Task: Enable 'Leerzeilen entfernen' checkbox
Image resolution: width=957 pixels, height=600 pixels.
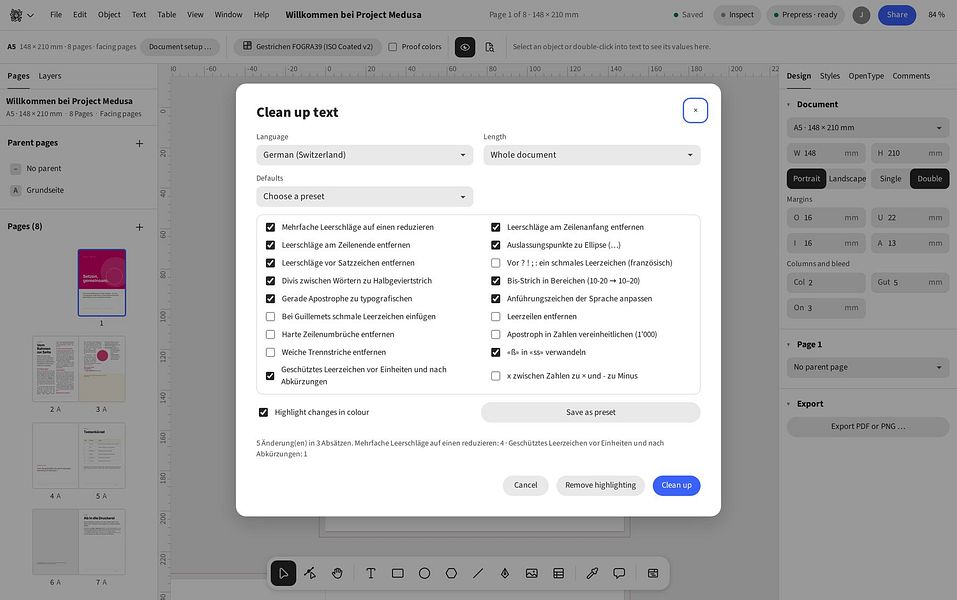Action: click(496, 317)
